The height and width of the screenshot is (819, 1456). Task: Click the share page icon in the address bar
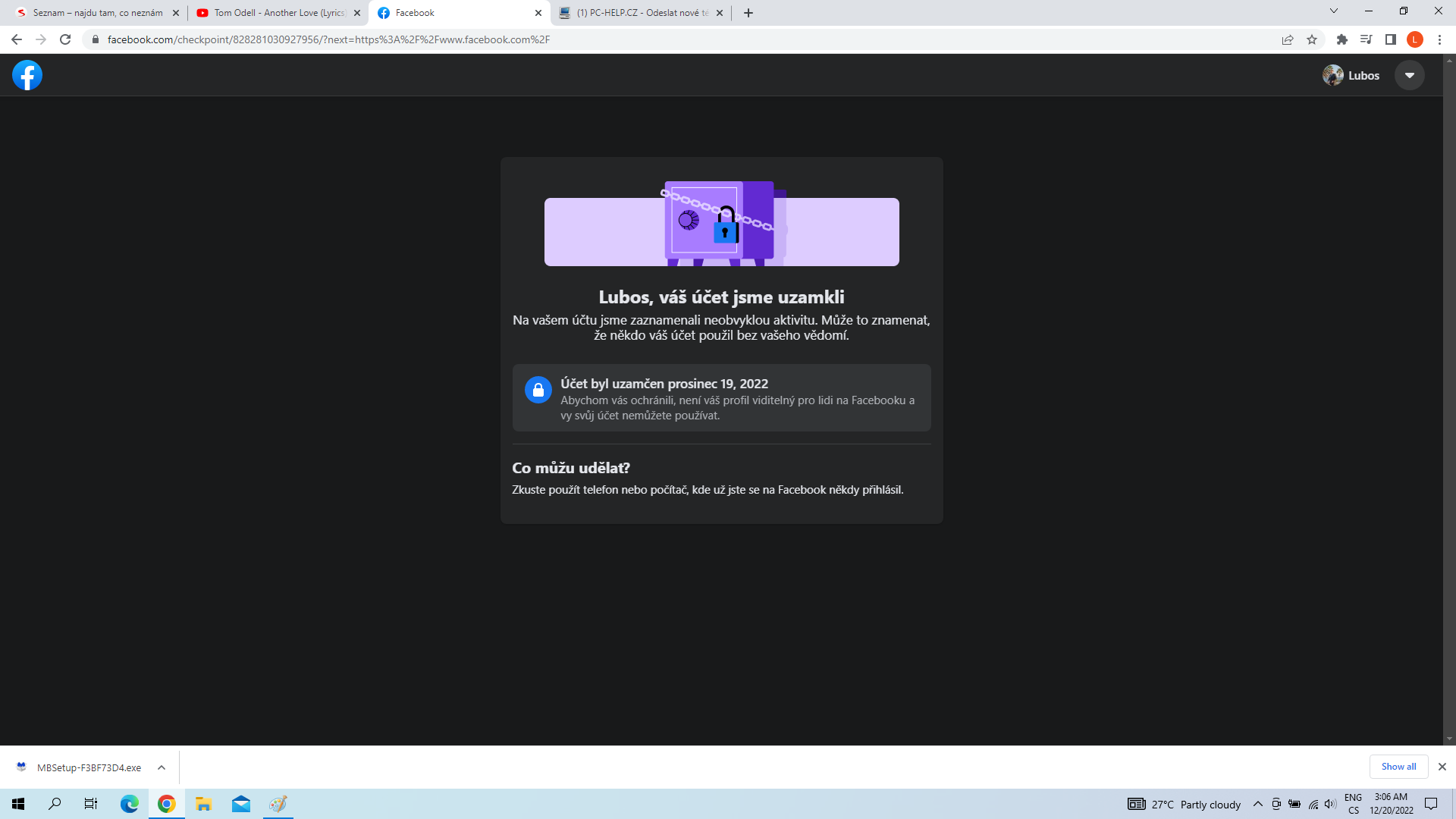pos(1288,39)
